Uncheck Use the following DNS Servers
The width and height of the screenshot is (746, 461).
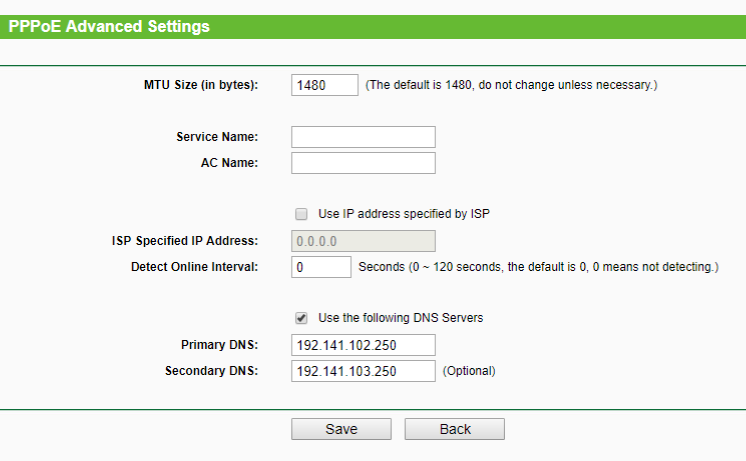tap(301, 318)
